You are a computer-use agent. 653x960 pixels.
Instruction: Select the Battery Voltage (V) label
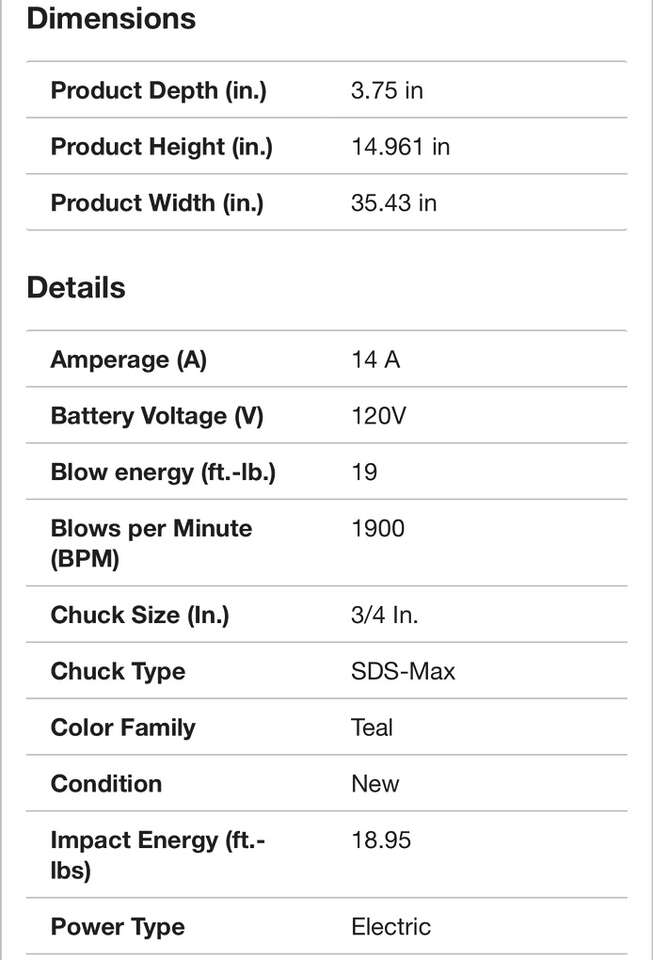157,416
